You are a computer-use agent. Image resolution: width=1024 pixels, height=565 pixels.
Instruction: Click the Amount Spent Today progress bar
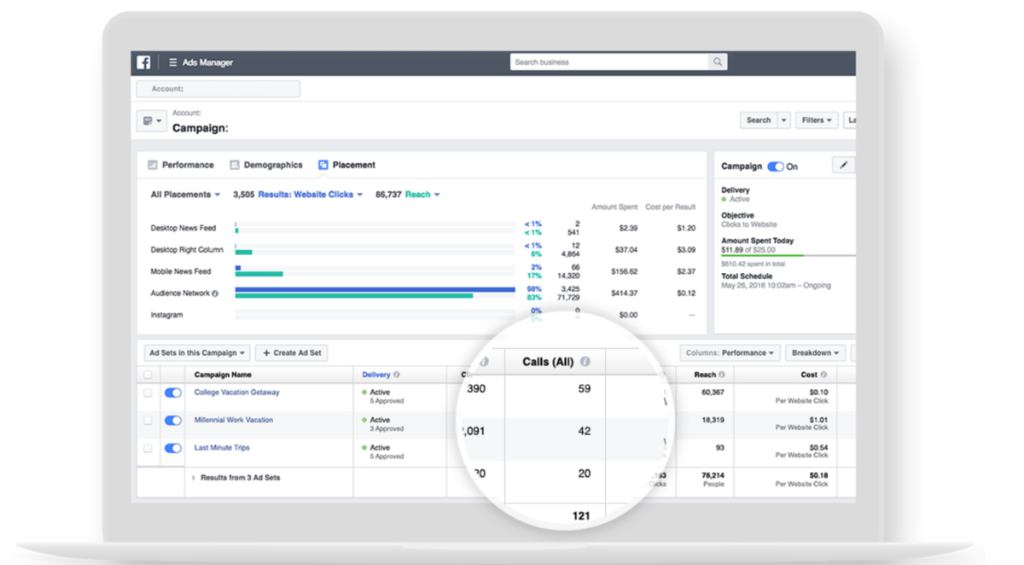click(788, 256)
